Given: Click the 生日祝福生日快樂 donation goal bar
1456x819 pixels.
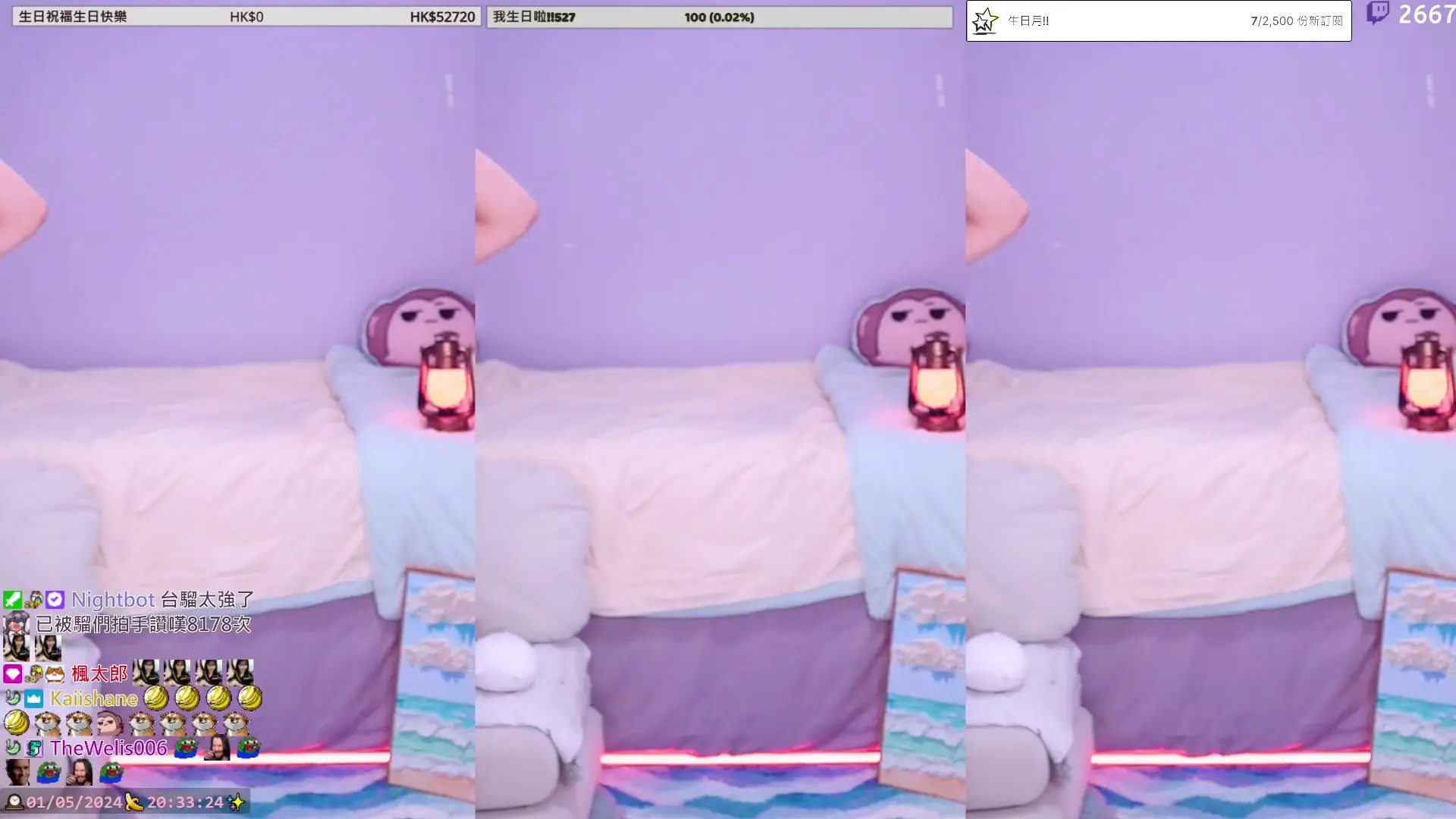Looking at the screenshot, I should point(246,17).
